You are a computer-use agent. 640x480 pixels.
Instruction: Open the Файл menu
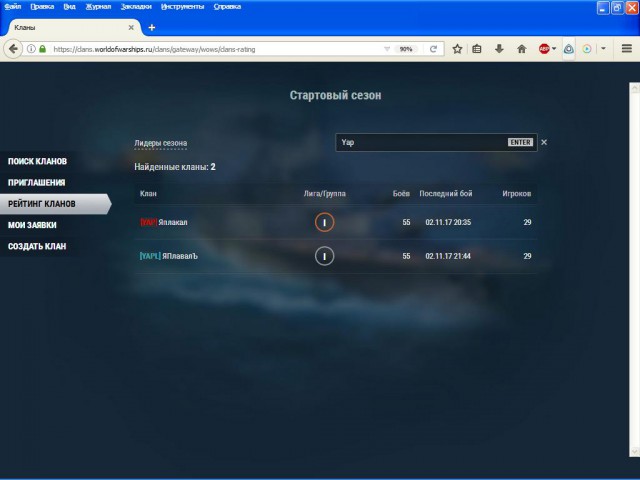click(13, 7)
